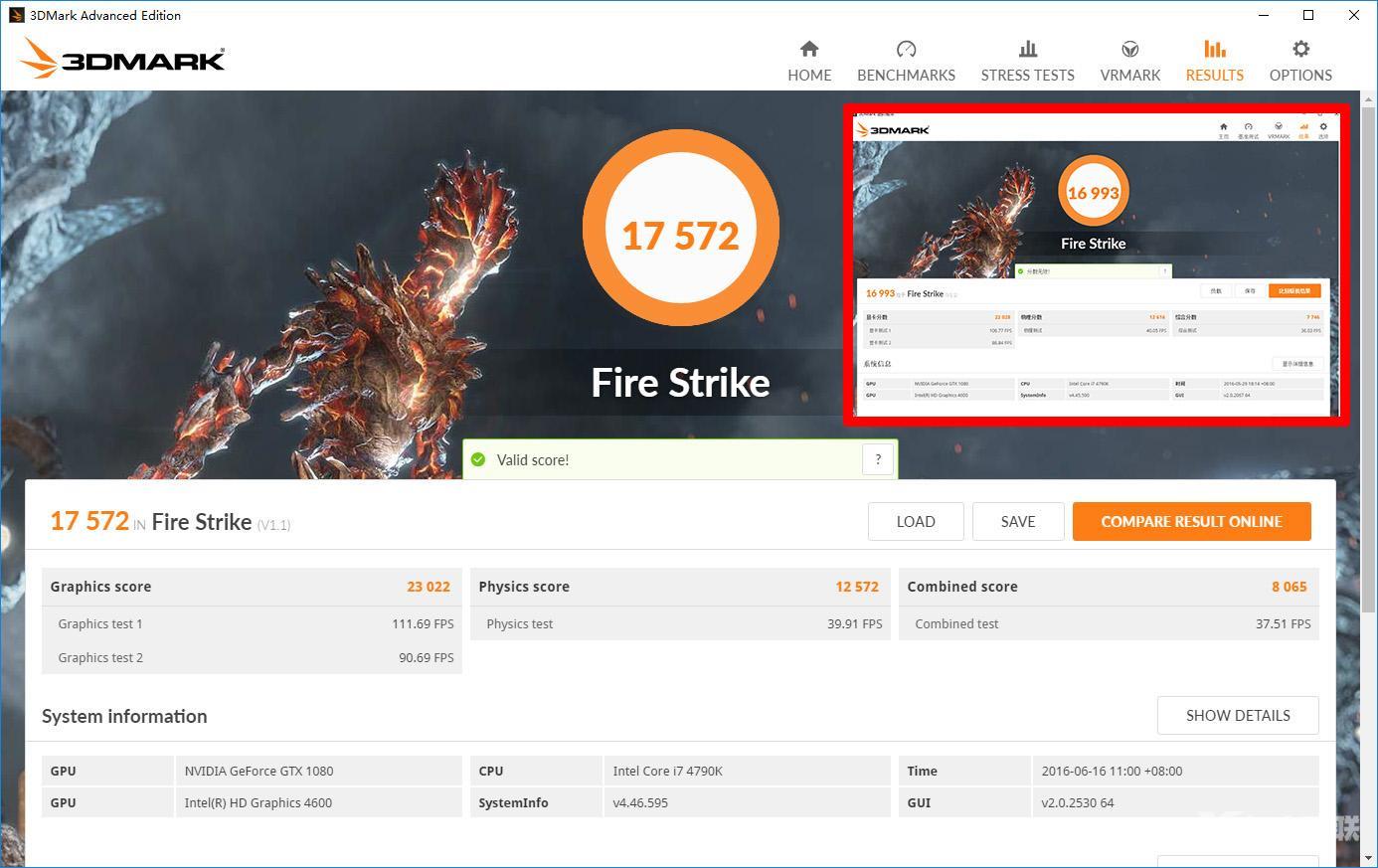Click the Physics score value 12 572
Image resolution: width=1378 pixels, height=868 pixels.
pos(857,587)
